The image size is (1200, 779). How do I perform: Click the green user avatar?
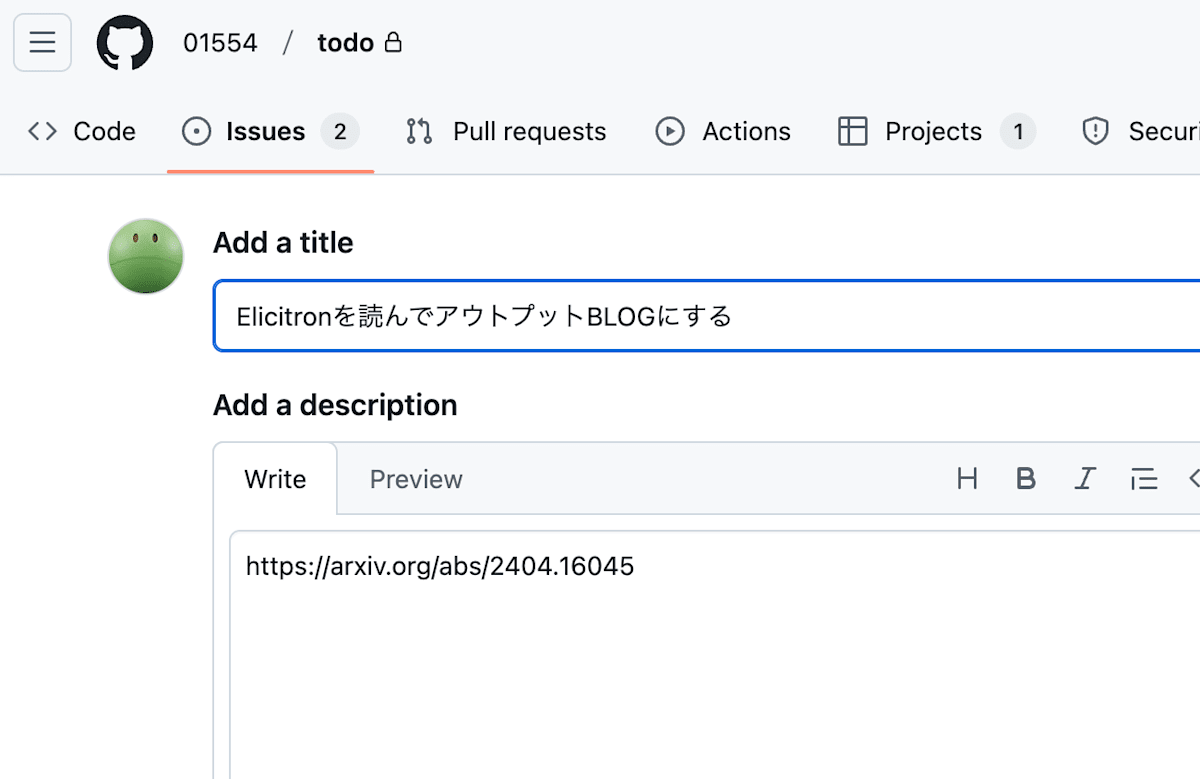[x=146, y=257]
